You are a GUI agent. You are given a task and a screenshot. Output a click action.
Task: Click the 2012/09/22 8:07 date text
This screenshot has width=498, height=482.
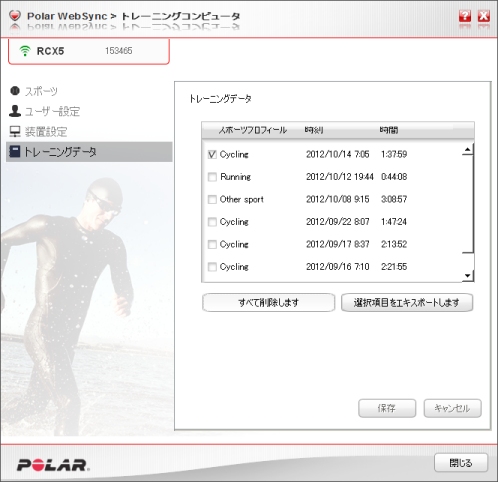338,222
